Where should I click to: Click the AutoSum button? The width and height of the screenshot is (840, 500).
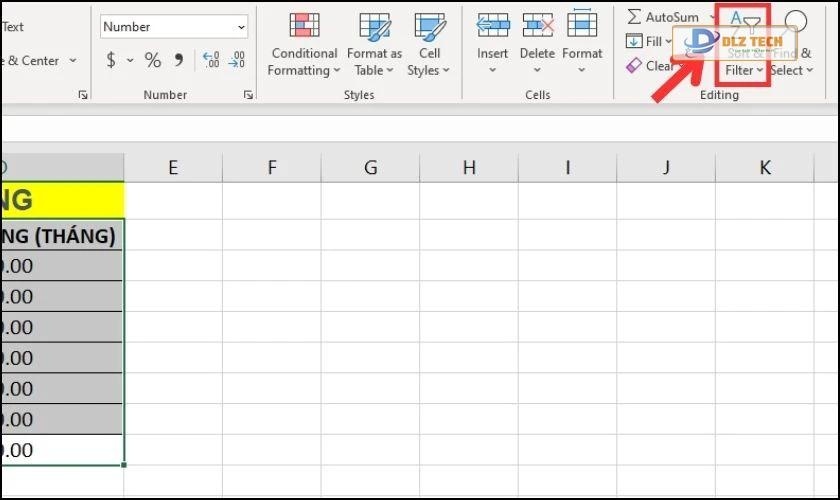(x=661, y=17)
